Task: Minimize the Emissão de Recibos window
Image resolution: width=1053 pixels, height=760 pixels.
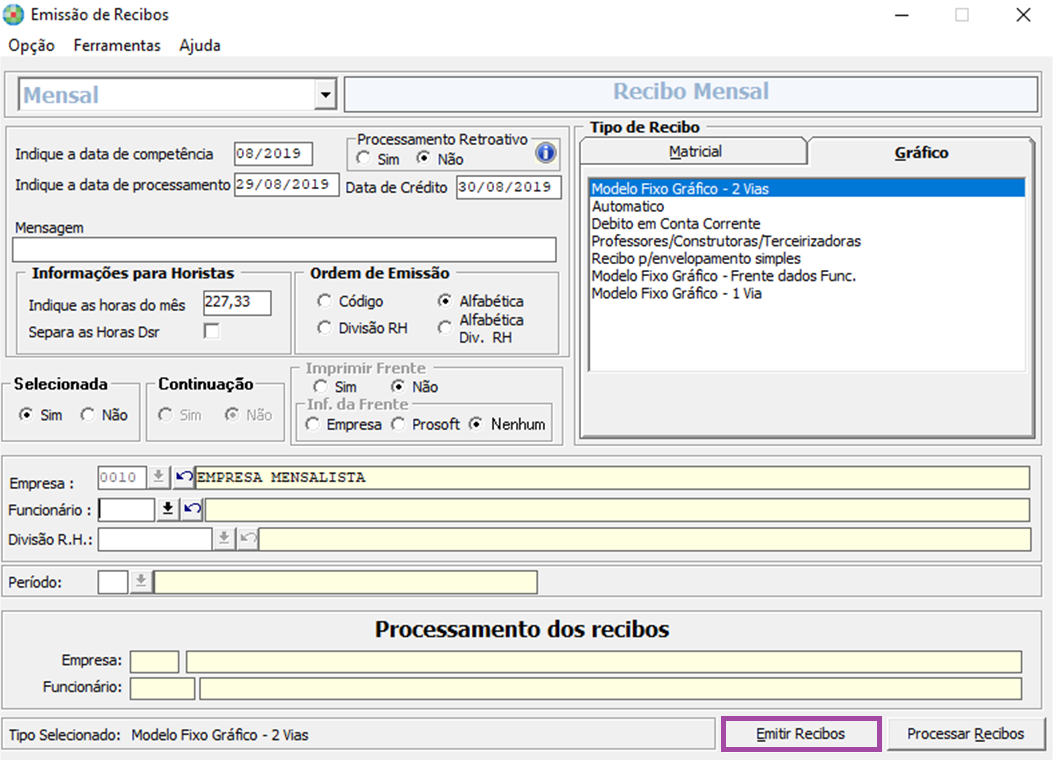Action: (902, 15)
